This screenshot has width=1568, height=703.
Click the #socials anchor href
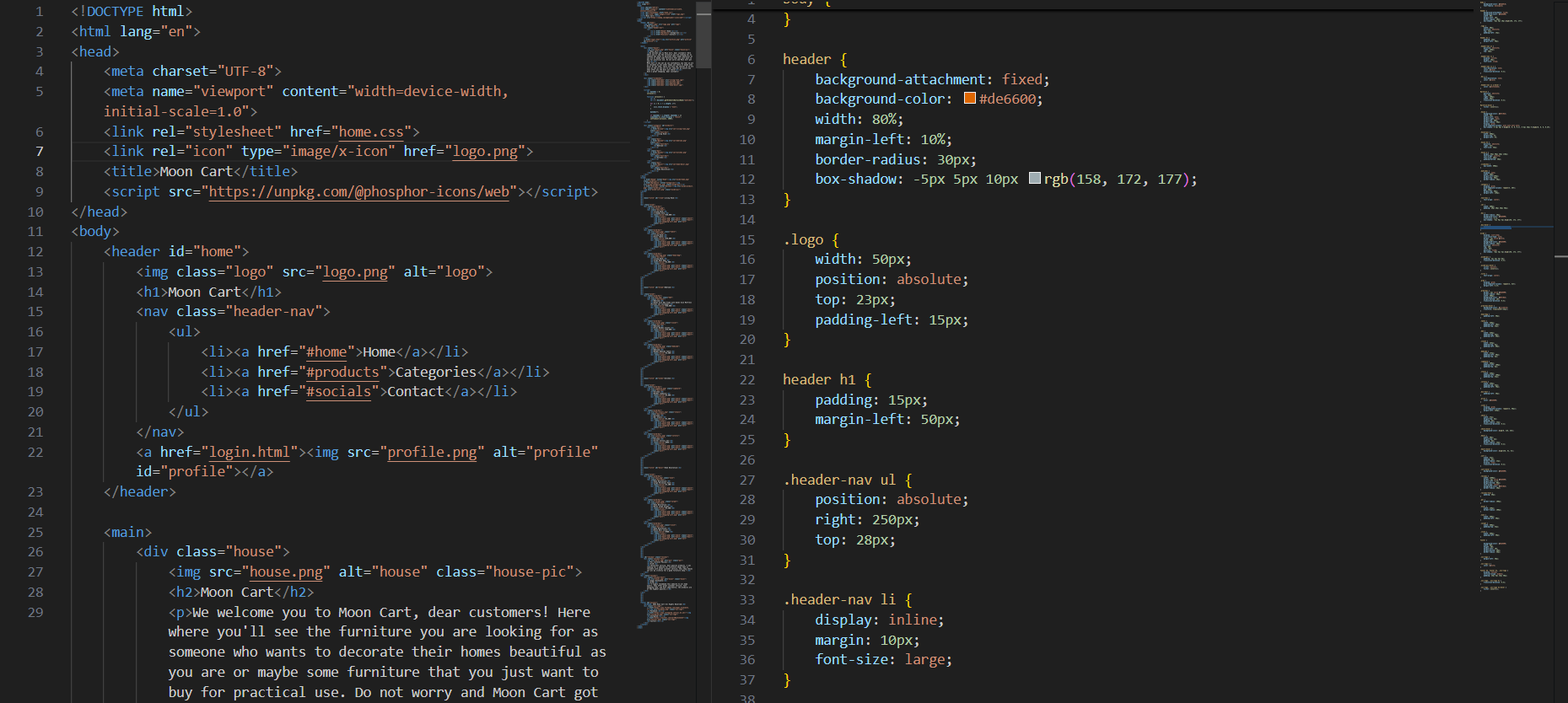tap(338, 391)
